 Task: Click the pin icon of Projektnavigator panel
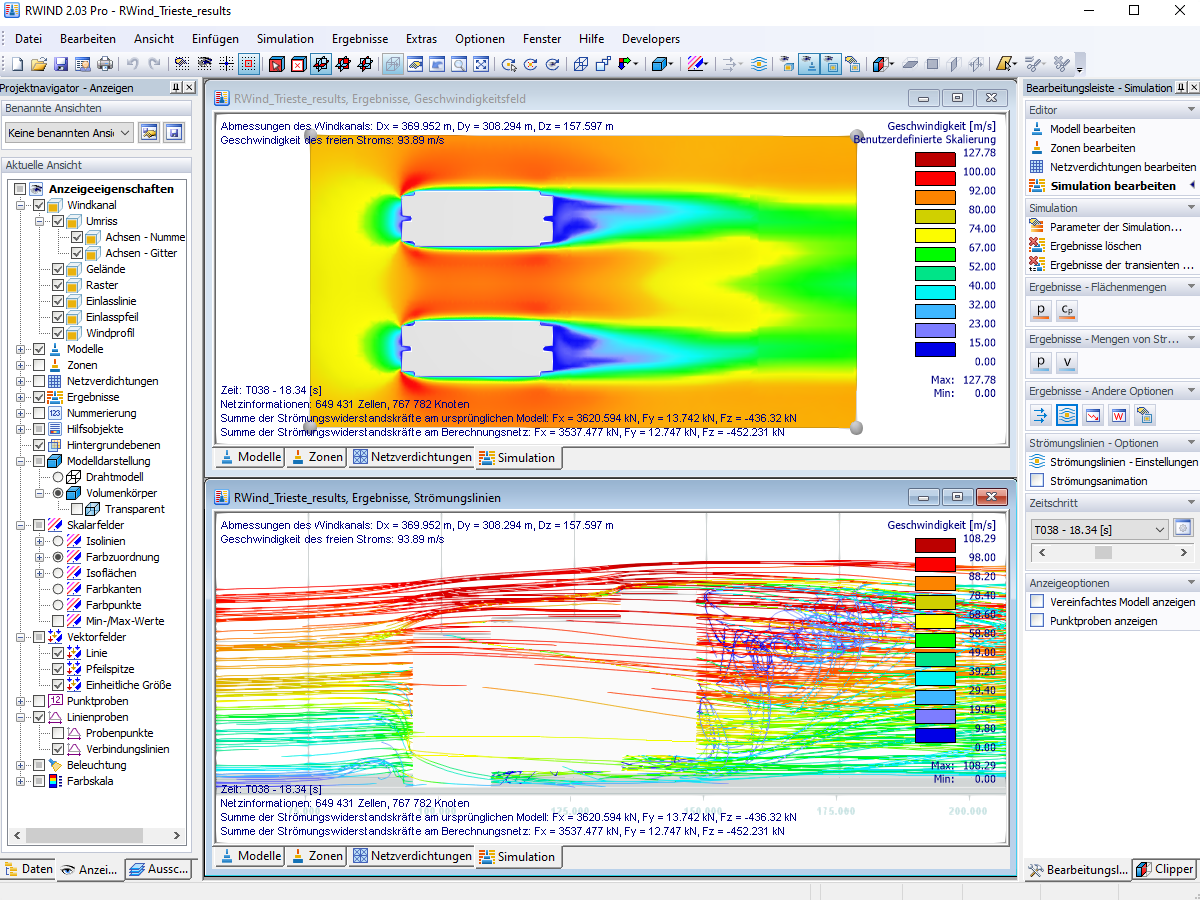click(x=175, y=88)
